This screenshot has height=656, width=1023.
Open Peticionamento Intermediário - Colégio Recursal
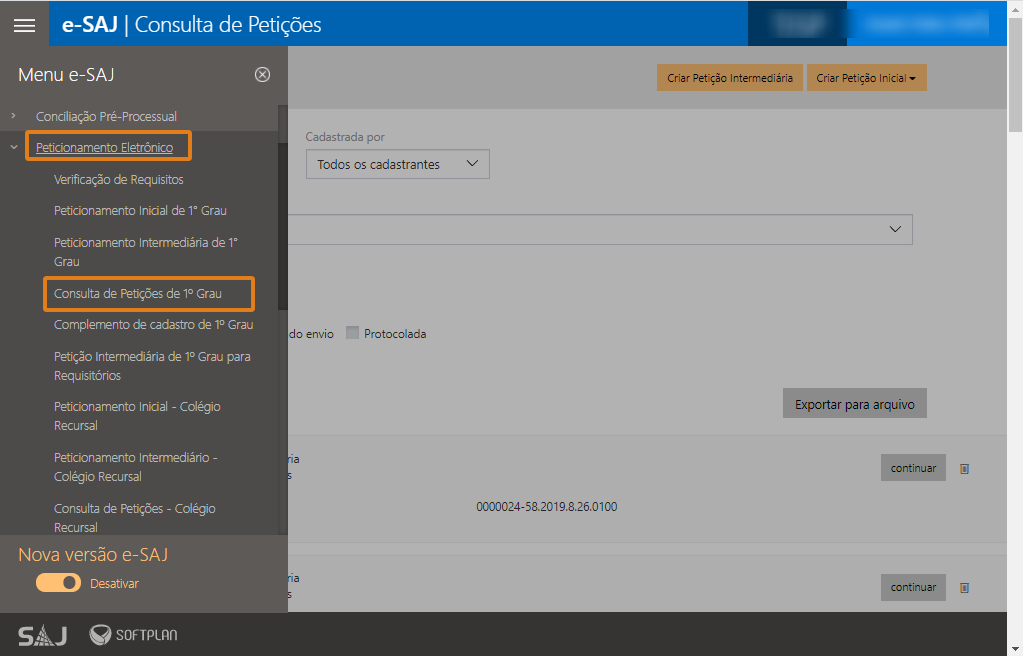136,467
